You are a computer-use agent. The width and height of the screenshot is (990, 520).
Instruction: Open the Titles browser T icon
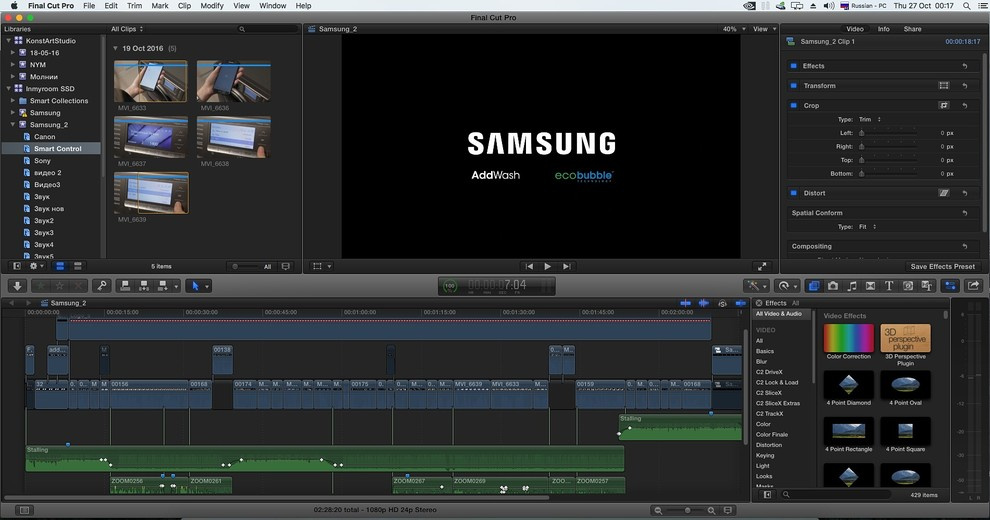pyautogui.click(x=889, y=286)
